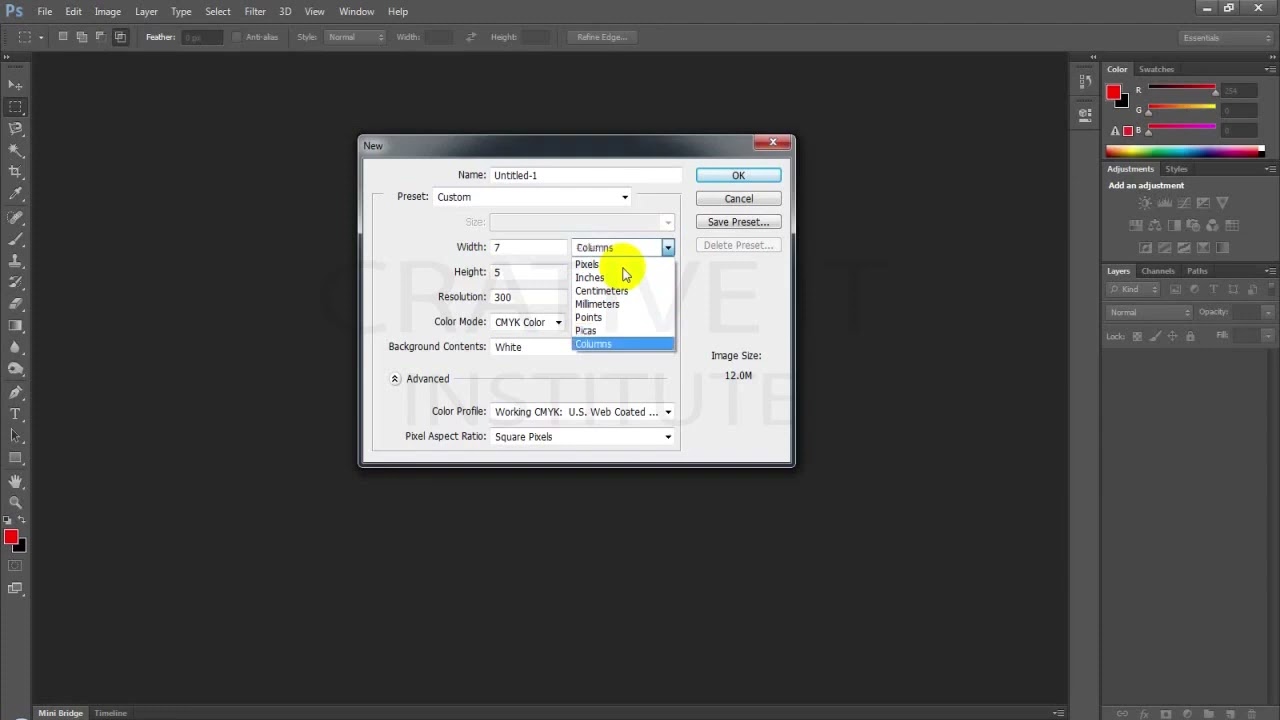Image resolution: width=1280 pixels, height=720 pixels.
Task: Add a Curves adjustment
Action: click(x=1183, y=203)
